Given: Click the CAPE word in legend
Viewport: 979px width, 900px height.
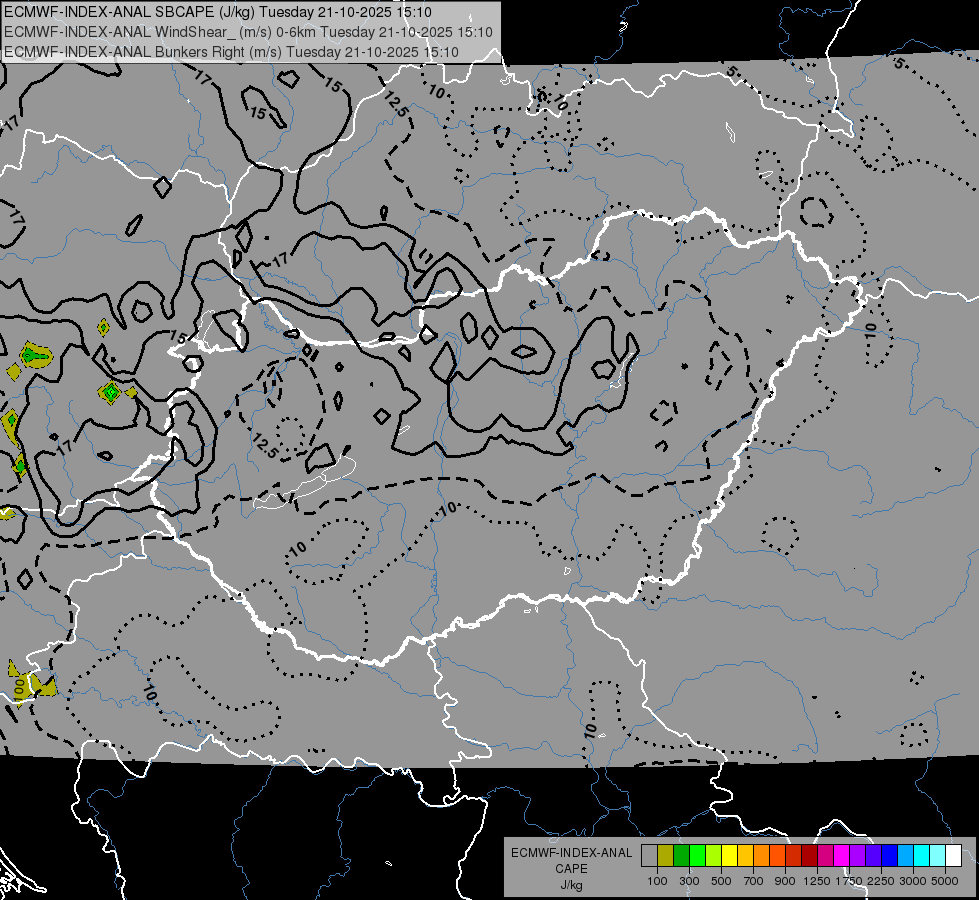Looking at the screenshot, I should (571, 869).
